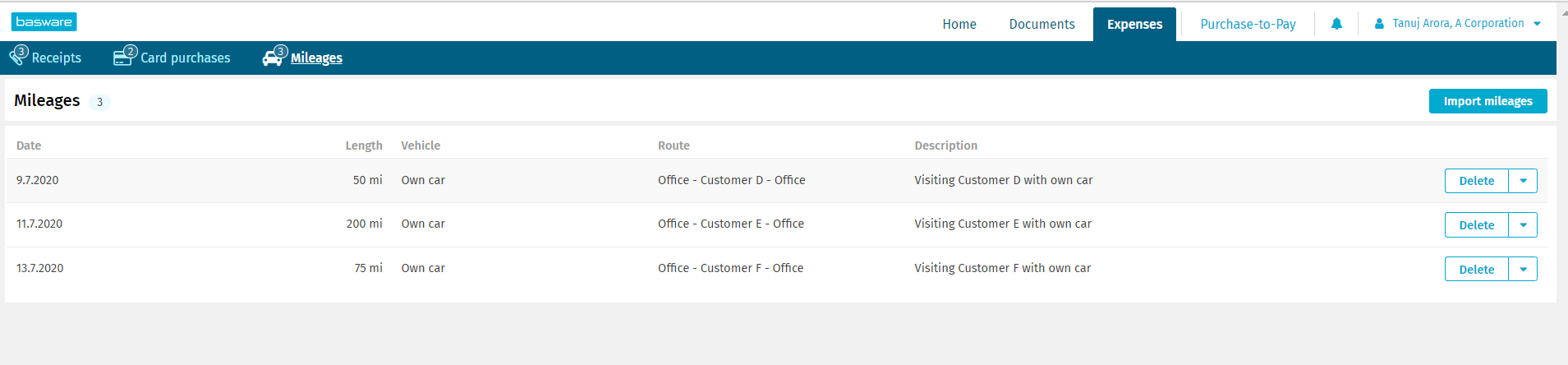Image resolution: width=1568 pixels, height=365 pixels.
Task: Switch to the Purchase-to-Pay tab
Action: pos(1248,25)
